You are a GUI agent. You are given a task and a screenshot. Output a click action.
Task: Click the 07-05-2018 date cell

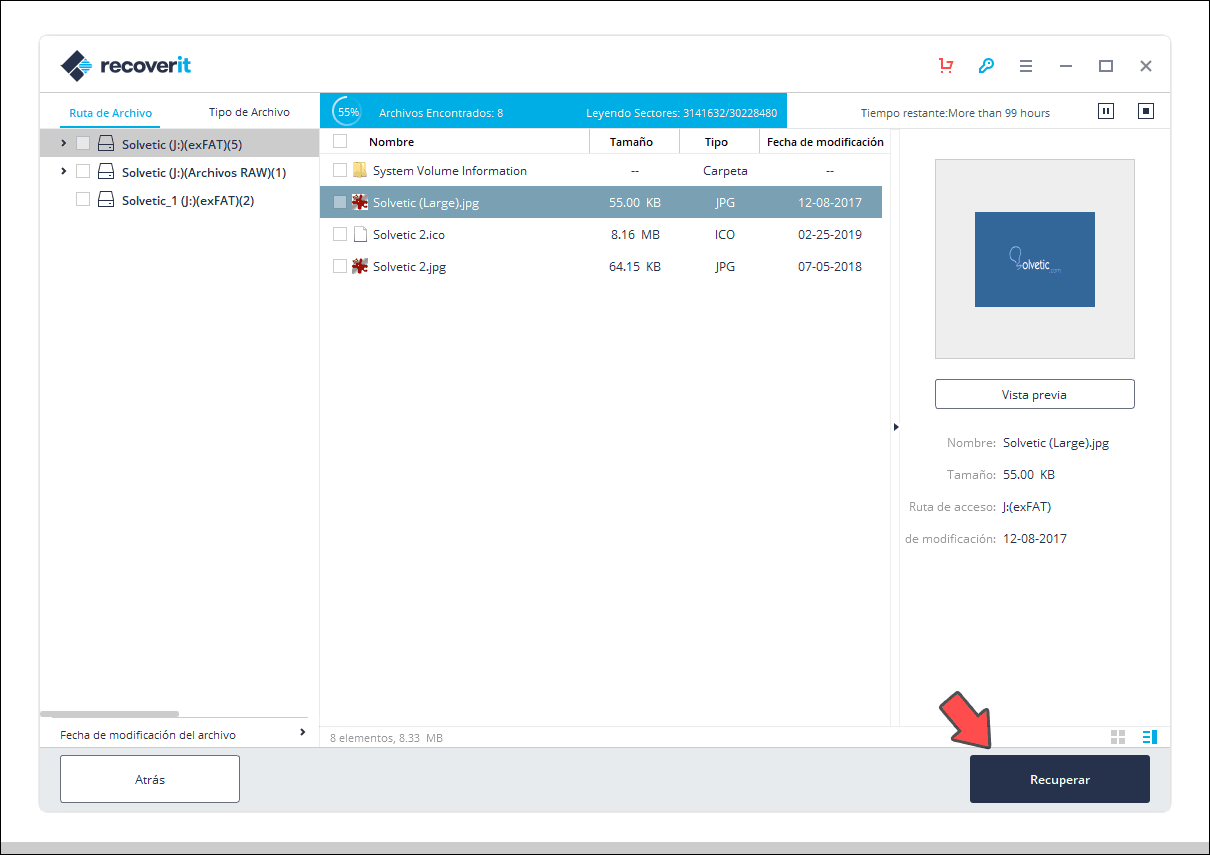coord(830,266)
